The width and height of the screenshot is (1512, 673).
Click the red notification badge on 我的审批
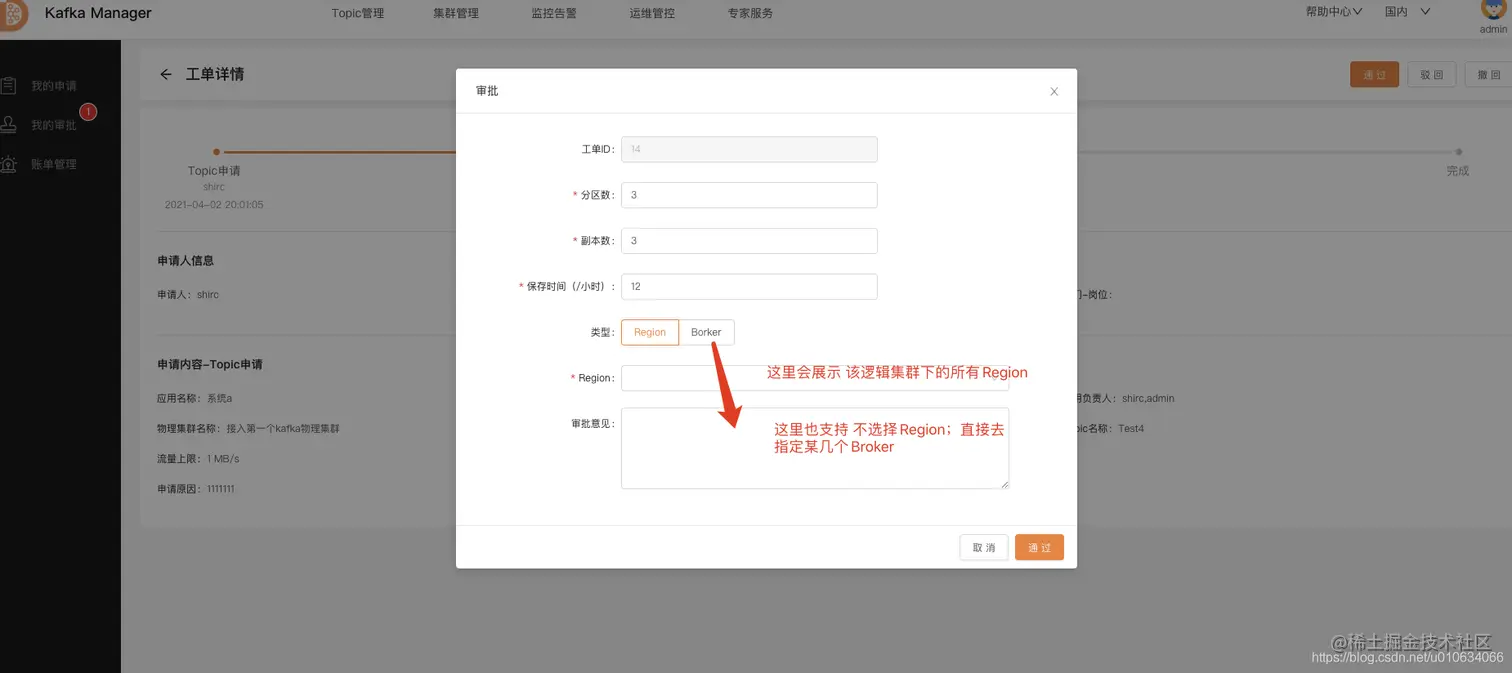click(87, 112)
